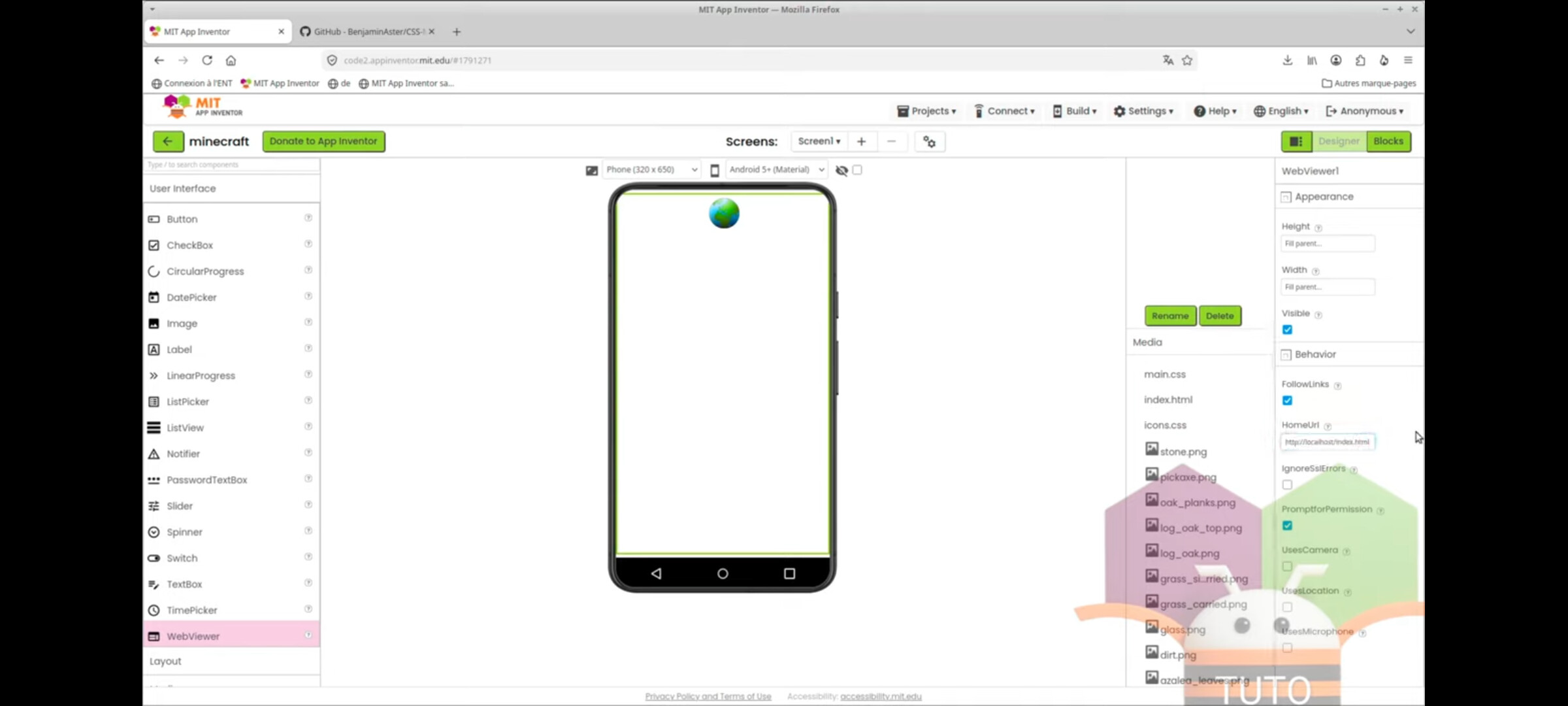1568x706 pixels.
Task: Open the Projects menu
Action: [x=926, y=111]
